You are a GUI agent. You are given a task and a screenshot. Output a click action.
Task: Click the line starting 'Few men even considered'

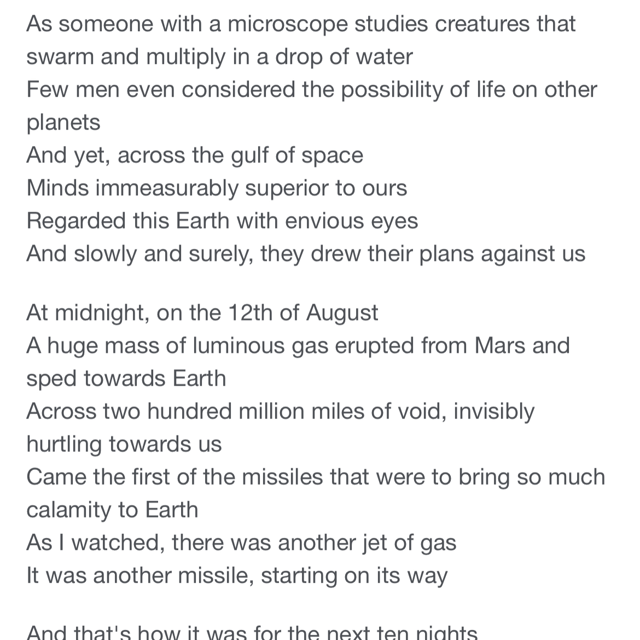tap(312, 90)
